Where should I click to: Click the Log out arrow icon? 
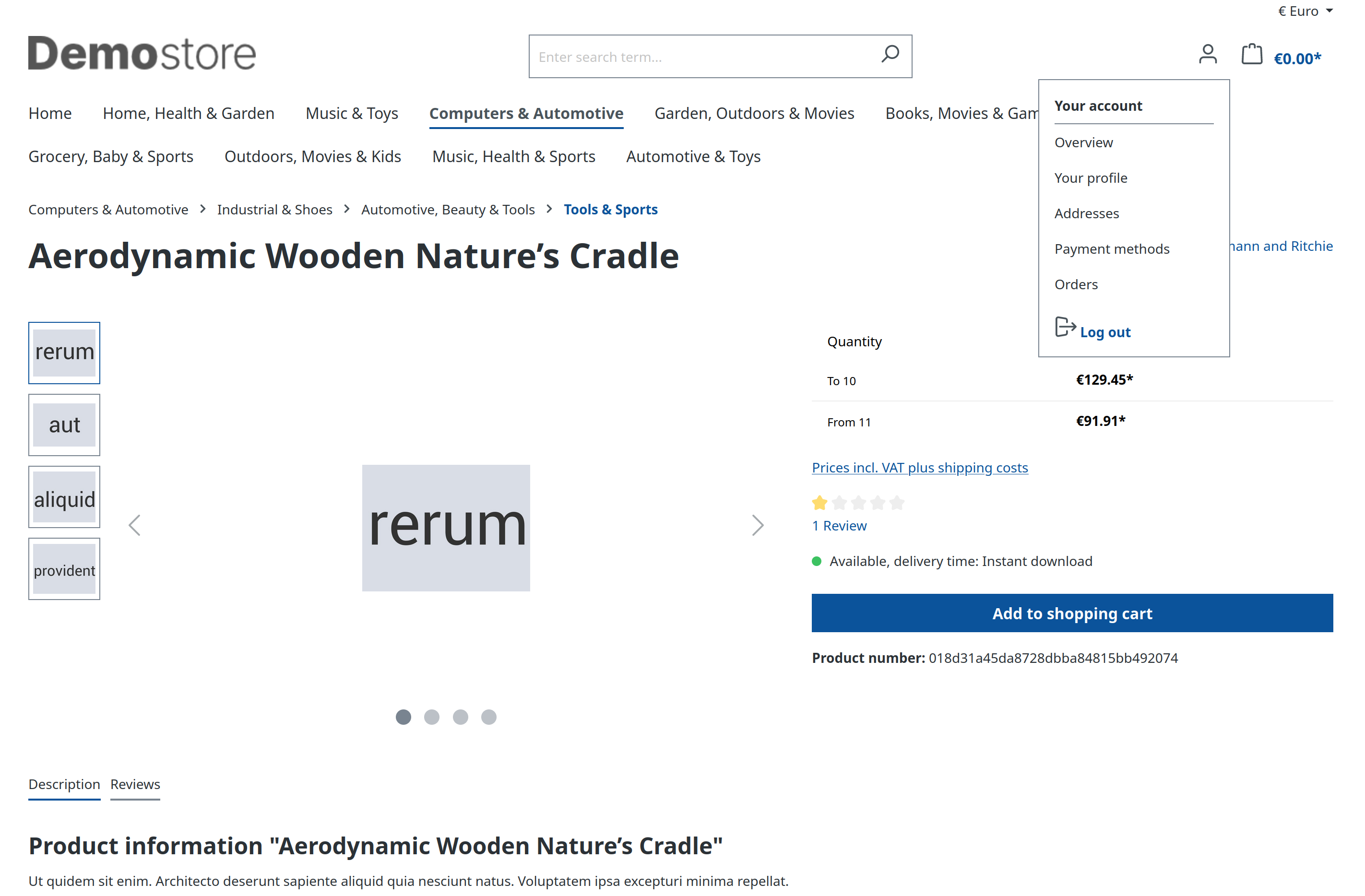pos(1065,327)
